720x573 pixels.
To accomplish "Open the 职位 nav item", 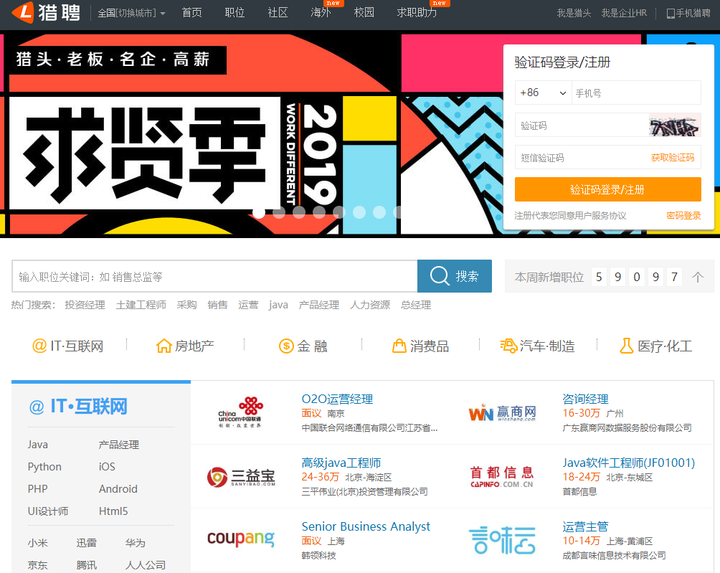I will pyautogui.click(x=235, y=12).
